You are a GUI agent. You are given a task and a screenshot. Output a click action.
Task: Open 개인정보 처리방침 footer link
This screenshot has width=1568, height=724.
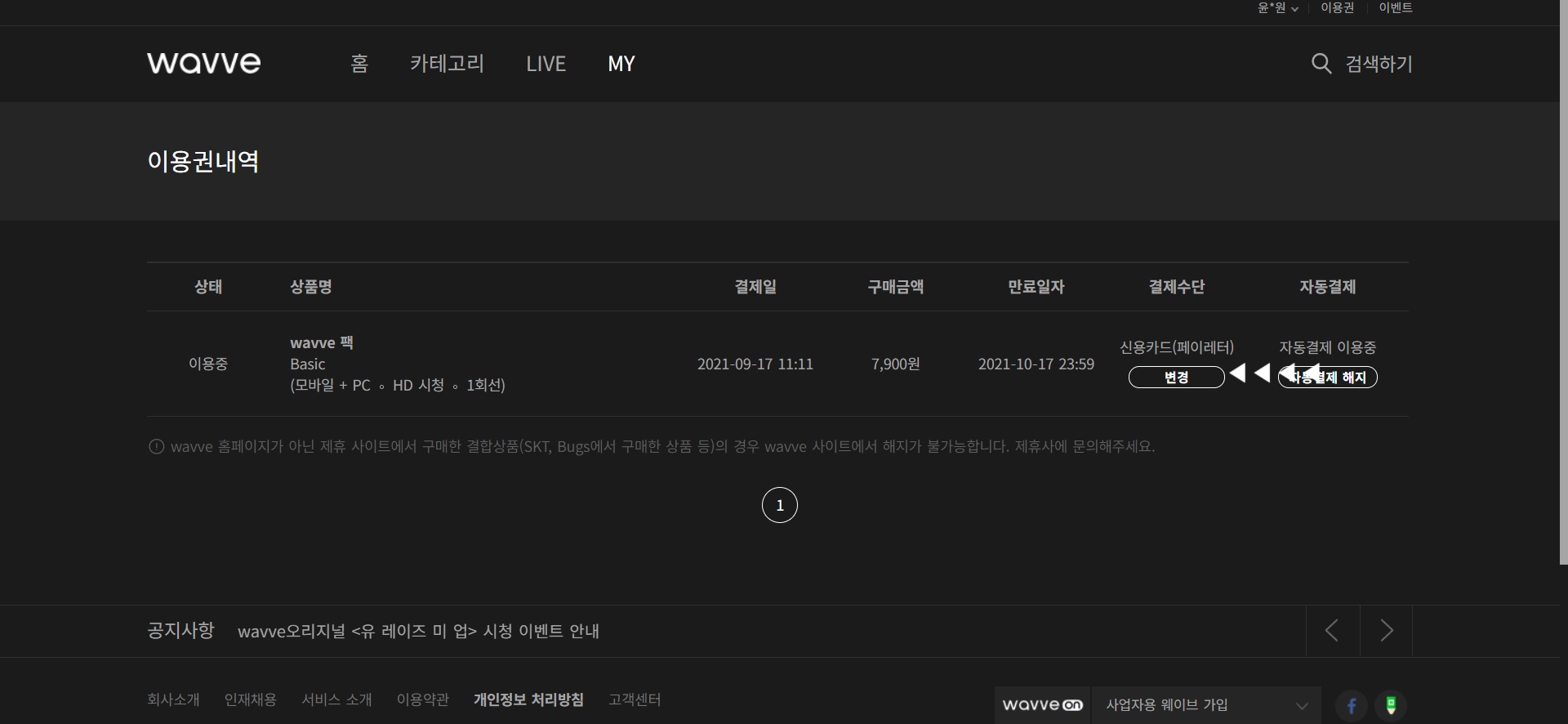(x=528, y=699)
